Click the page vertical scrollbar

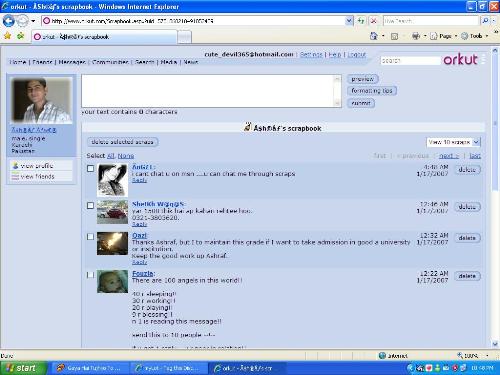pyautogui.click(x=495, y=197)
